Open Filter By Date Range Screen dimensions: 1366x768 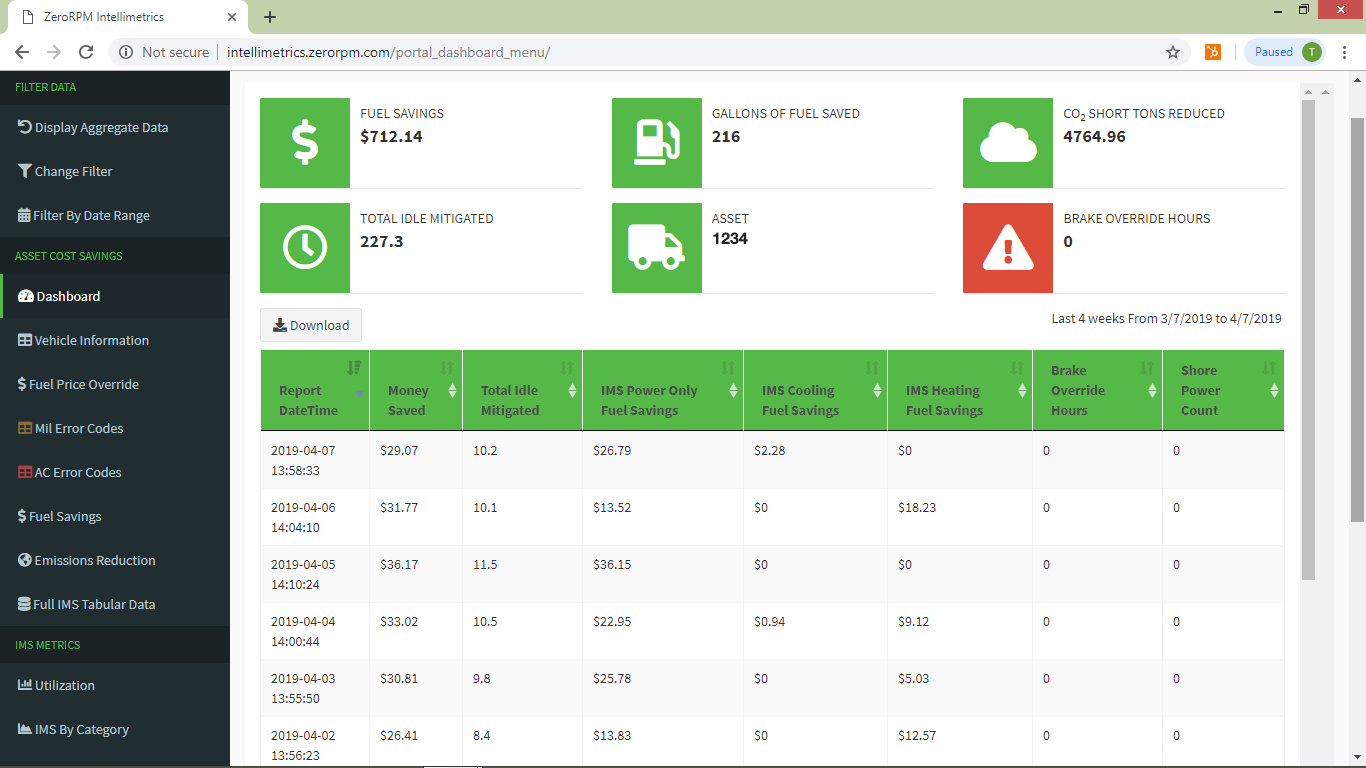pos(84,216)
